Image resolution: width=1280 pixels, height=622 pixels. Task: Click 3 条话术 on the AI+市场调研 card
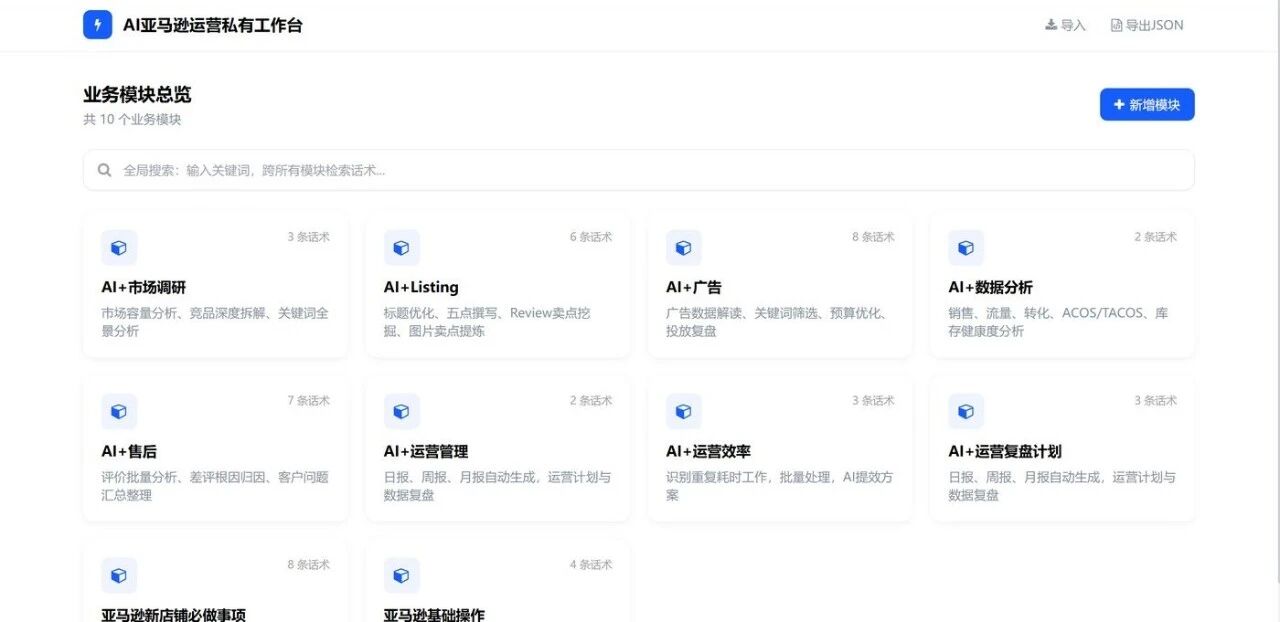[x=309, y=237]
